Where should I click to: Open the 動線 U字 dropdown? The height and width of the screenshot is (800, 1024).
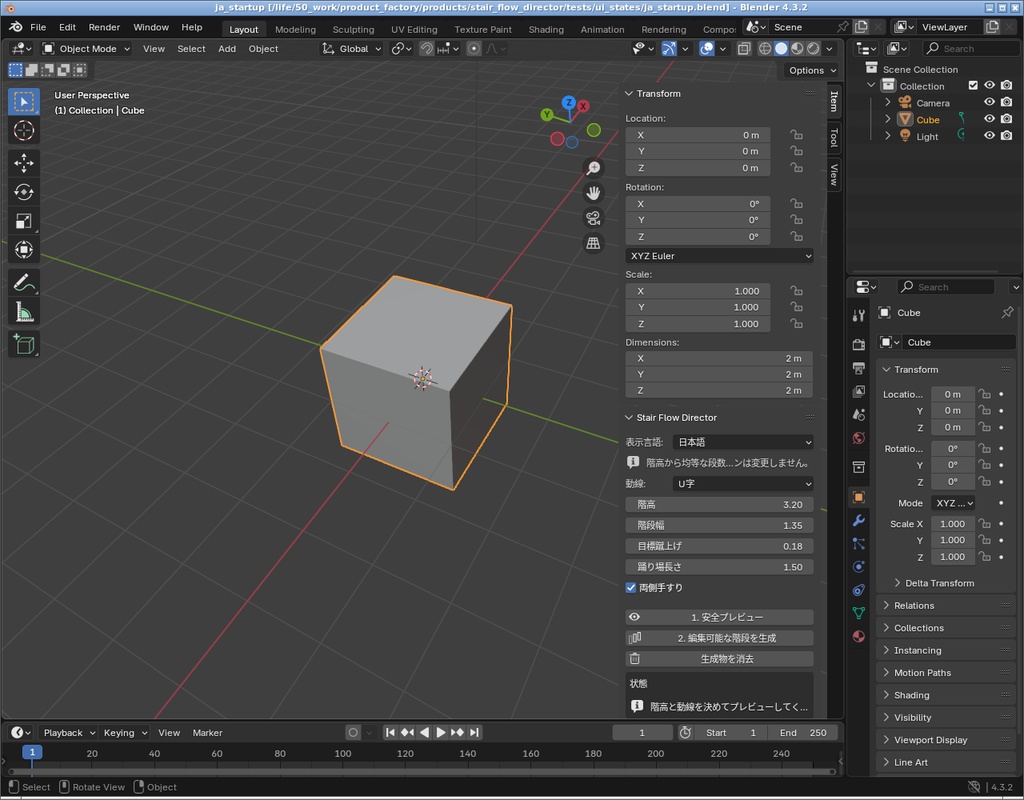(743, 484)
